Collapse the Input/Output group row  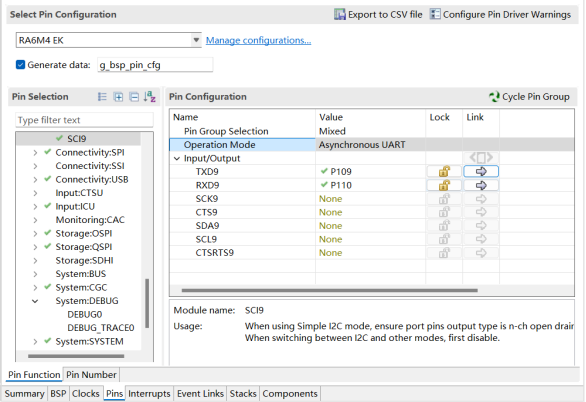click(177, 158)
